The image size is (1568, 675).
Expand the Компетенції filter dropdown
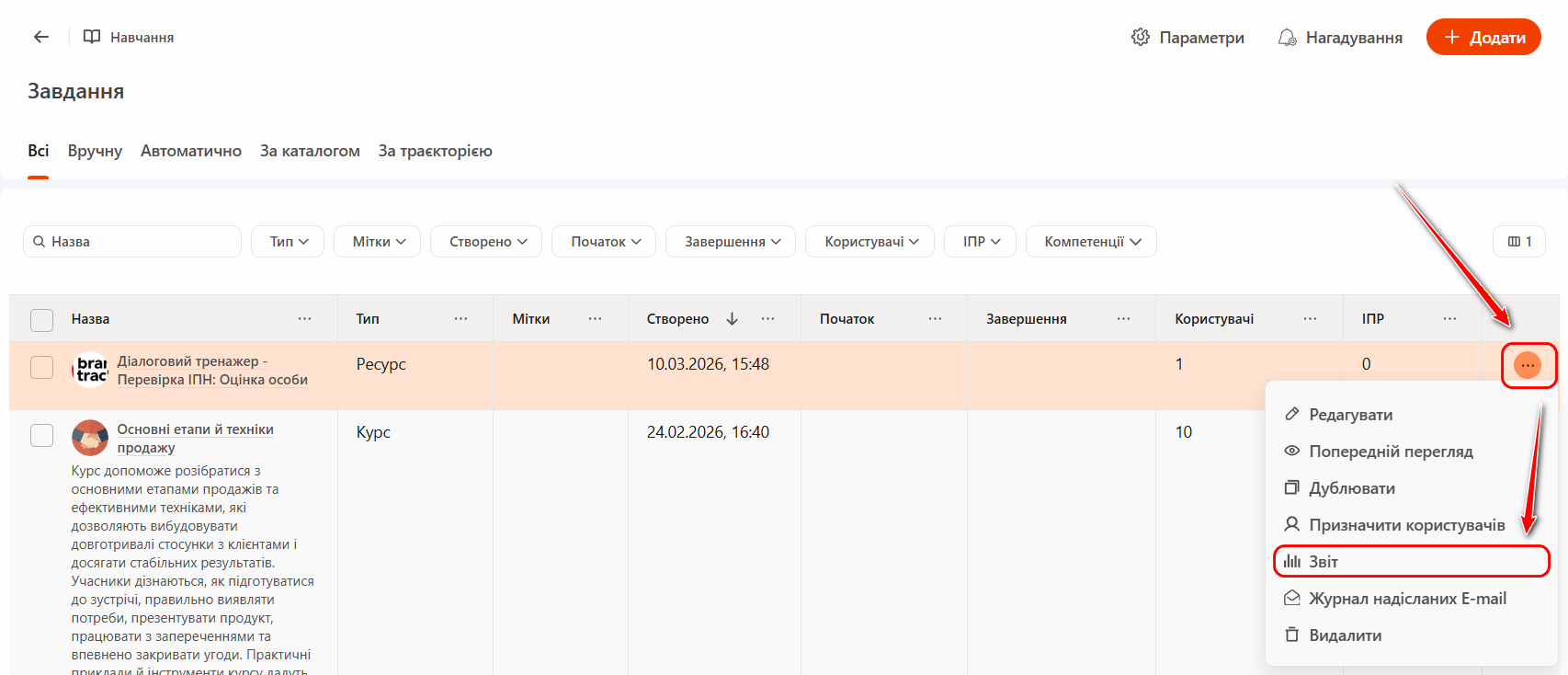pyautogui.click(x=1091, y=242)
